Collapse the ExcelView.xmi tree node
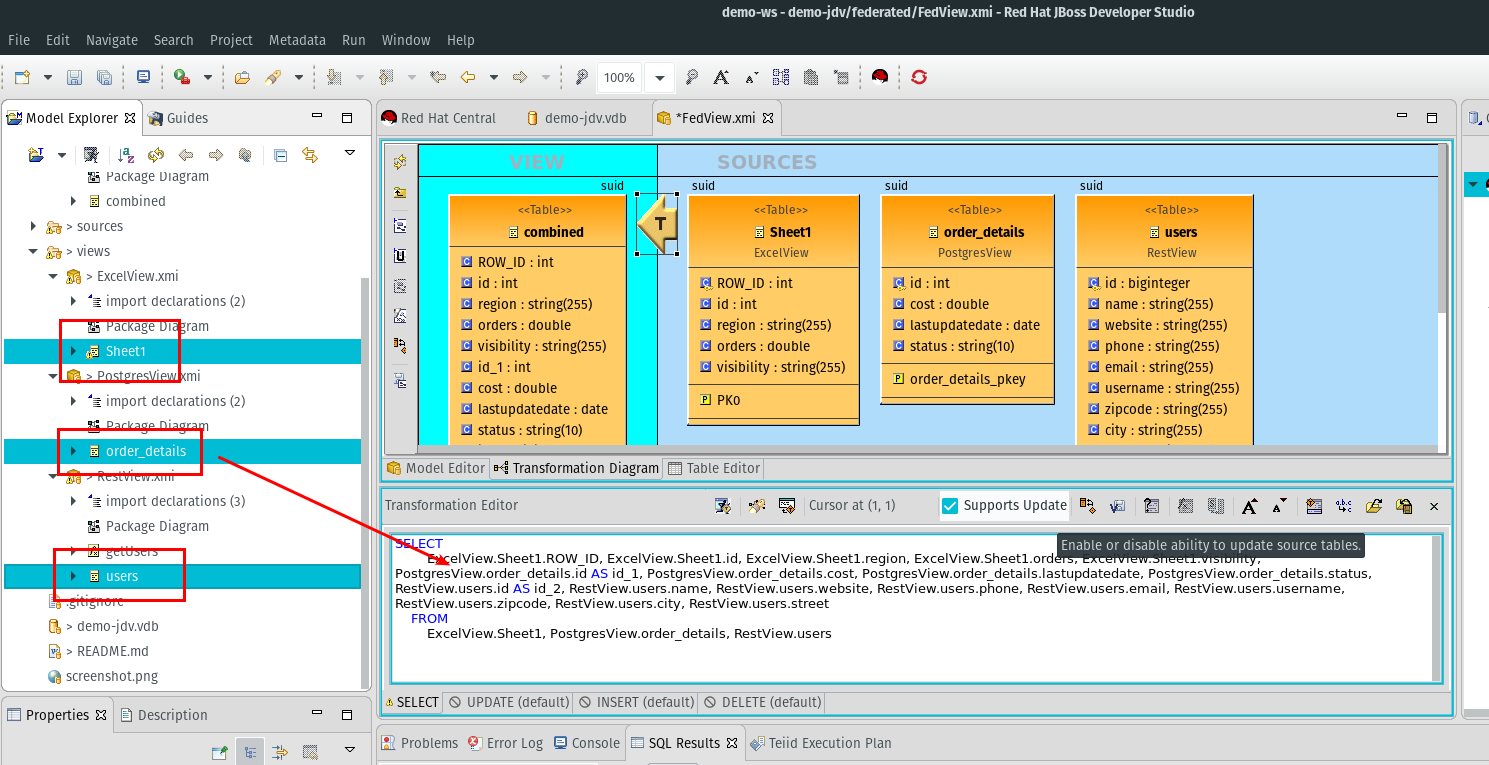 pyautogui.click(x=53, y=276)
